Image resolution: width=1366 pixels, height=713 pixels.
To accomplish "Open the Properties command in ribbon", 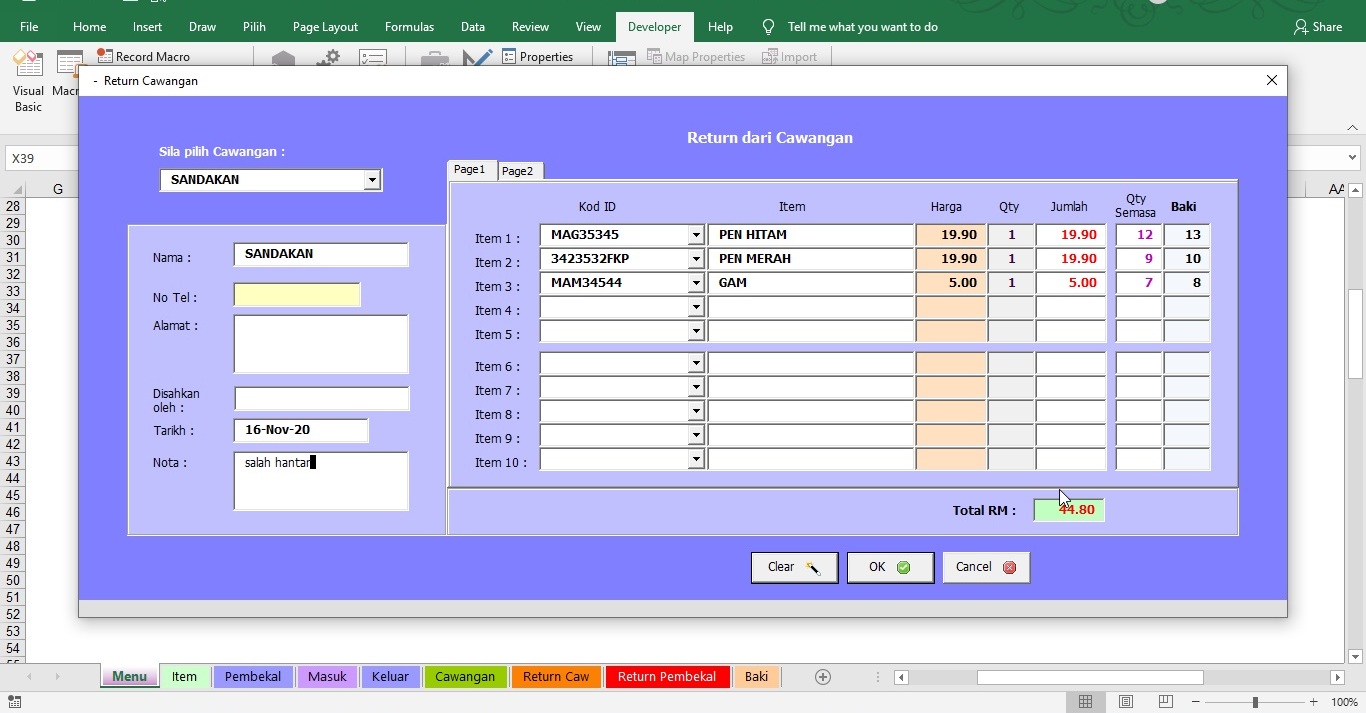I will click(538, 57).
